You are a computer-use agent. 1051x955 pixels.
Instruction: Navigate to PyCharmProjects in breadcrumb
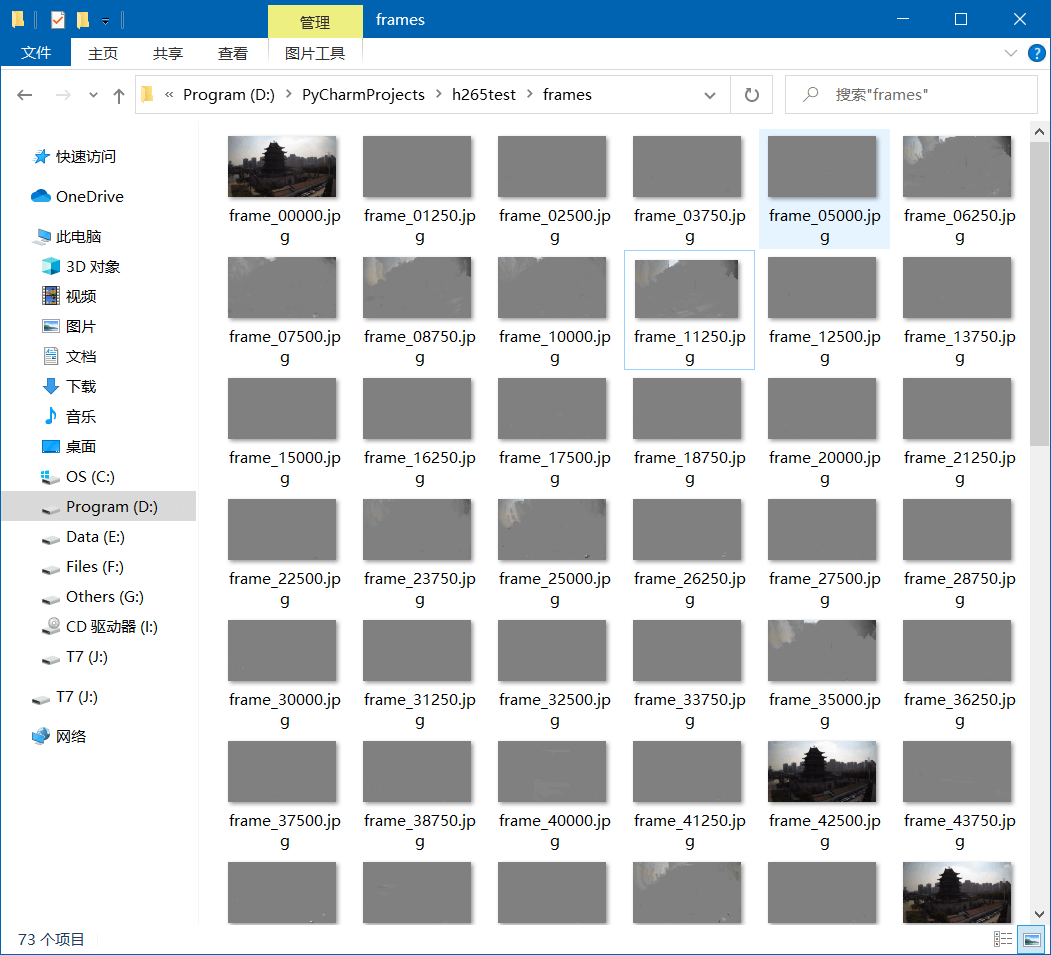[x=363, y=94]
